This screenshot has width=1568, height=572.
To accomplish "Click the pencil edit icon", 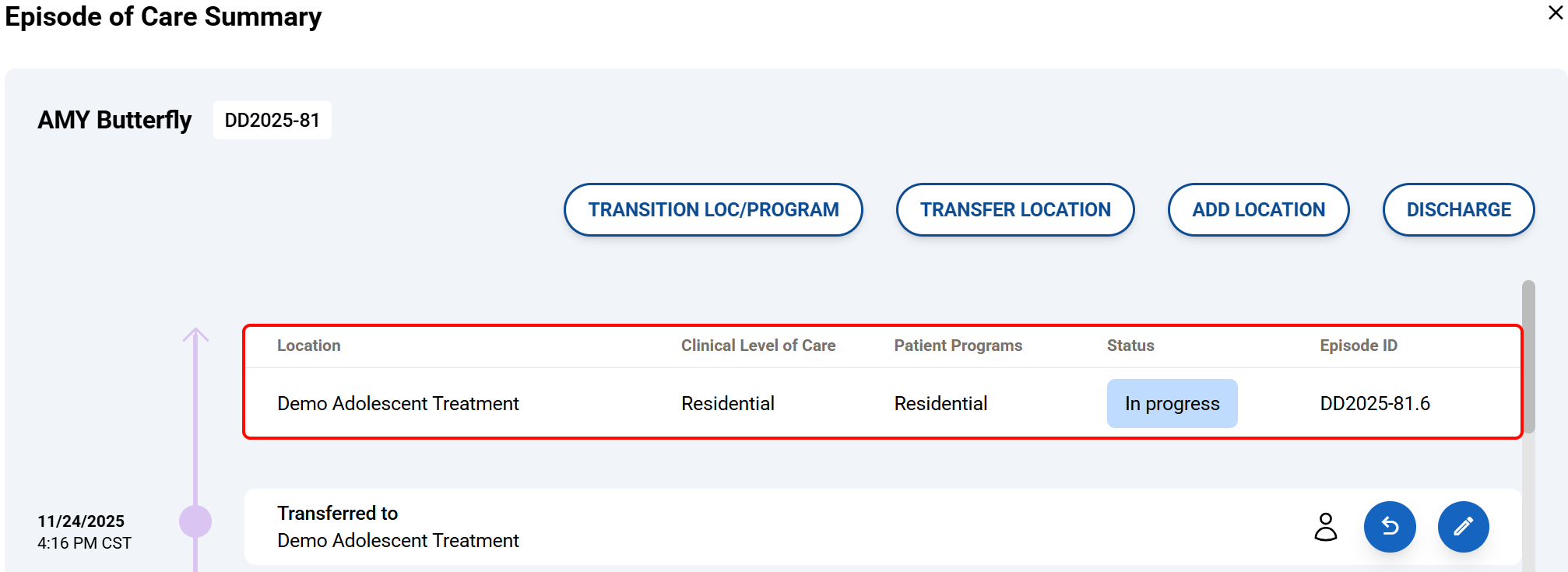I will point(1463,527).
